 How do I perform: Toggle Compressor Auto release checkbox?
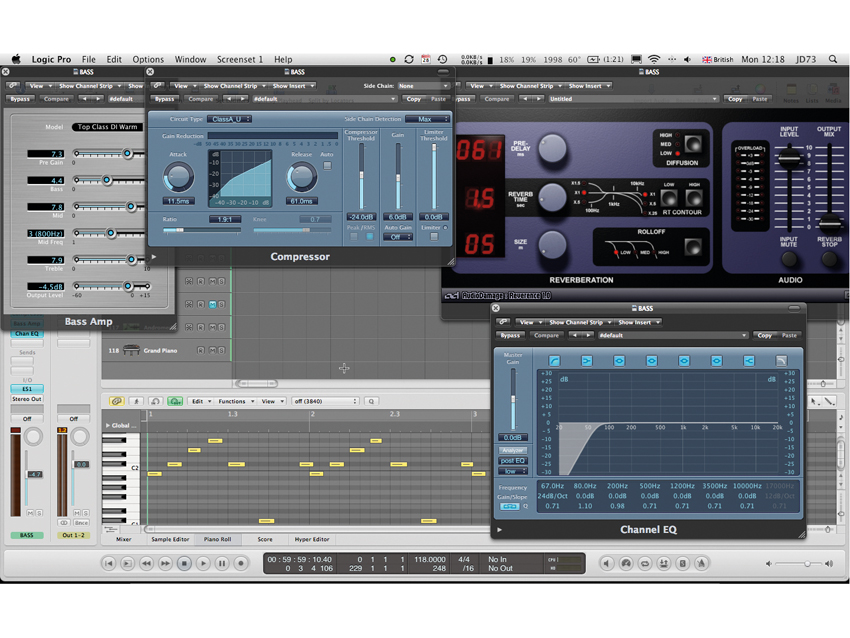327,165
